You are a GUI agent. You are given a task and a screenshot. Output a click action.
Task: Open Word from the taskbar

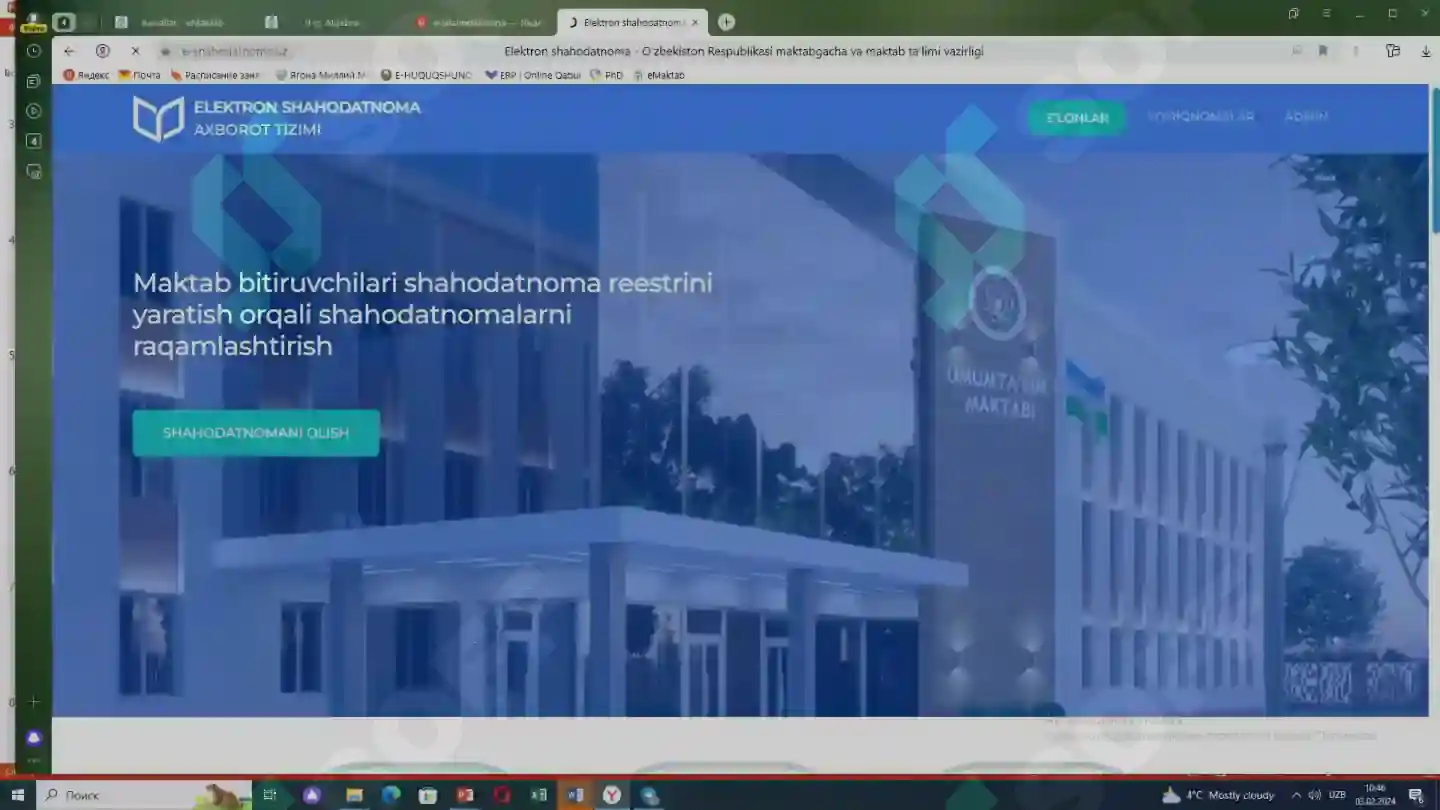575,795
